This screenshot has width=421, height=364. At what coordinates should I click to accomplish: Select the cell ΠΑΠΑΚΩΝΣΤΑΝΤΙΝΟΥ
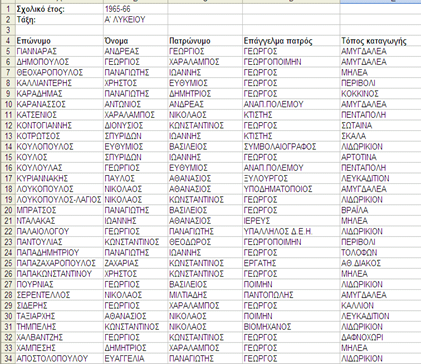[59, 274]
